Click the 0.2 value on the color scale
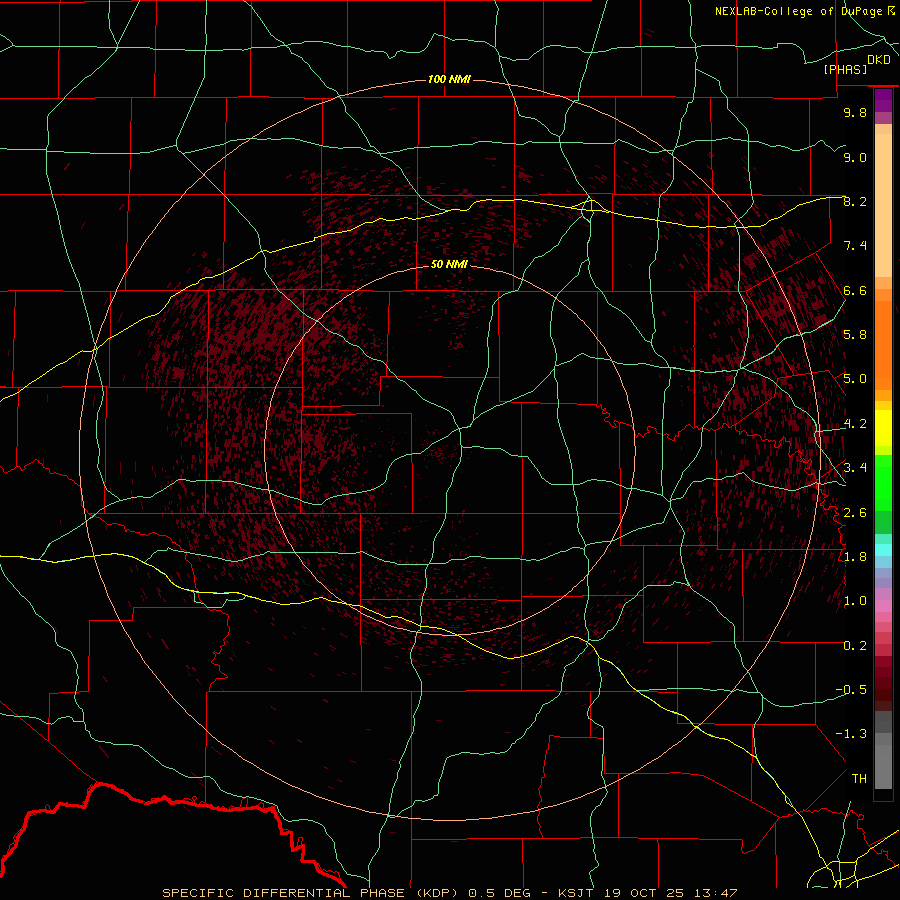 (855, 646)
